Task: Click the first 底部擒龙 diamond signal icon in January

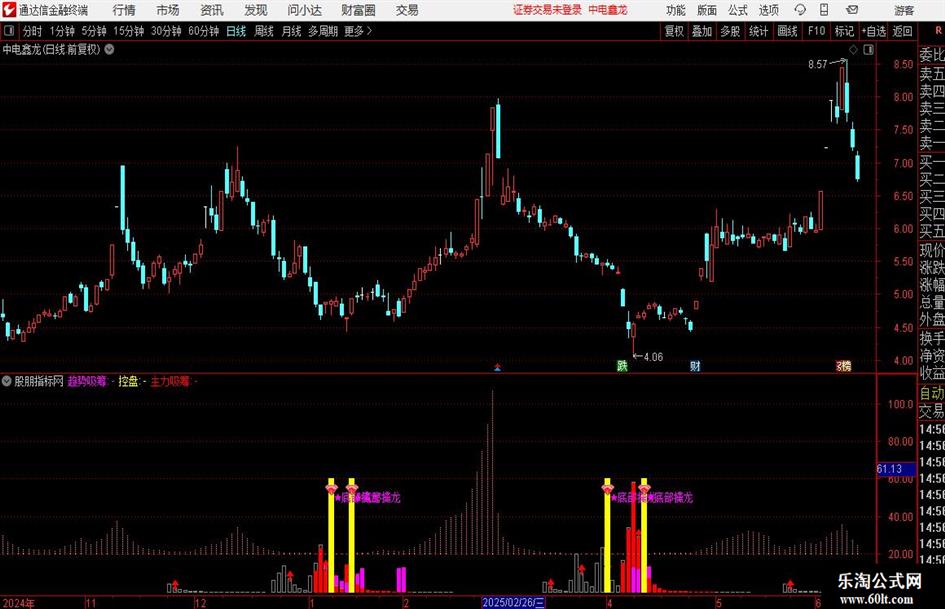Action: (330, 487)
